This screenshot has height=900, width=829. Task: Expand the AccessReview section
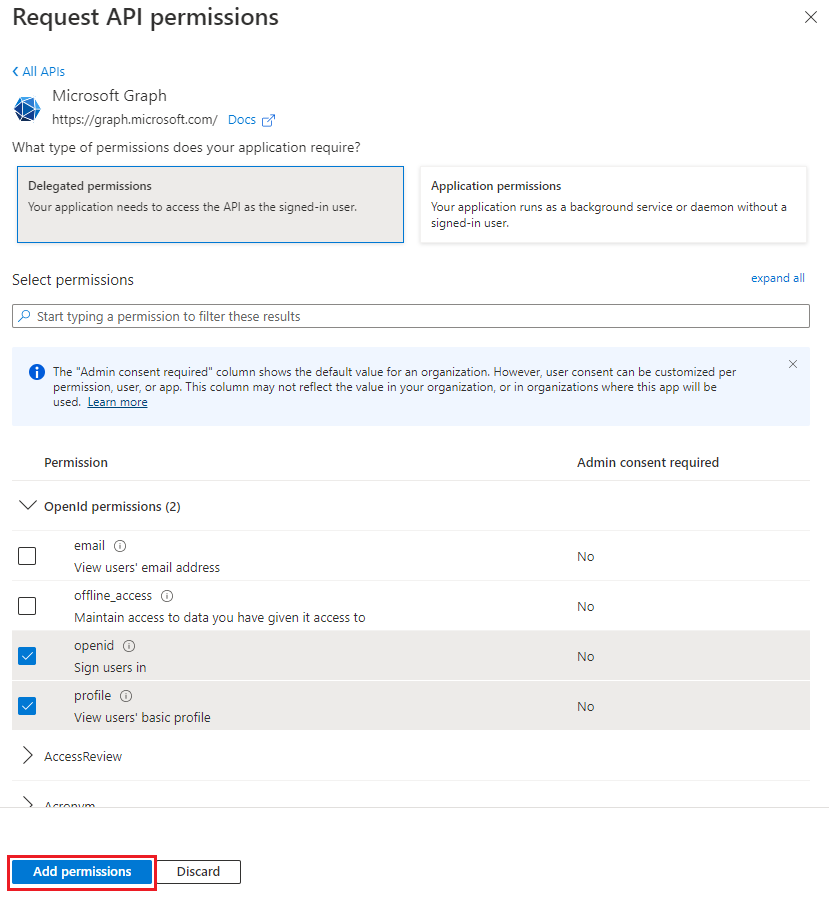pos(27,756)
